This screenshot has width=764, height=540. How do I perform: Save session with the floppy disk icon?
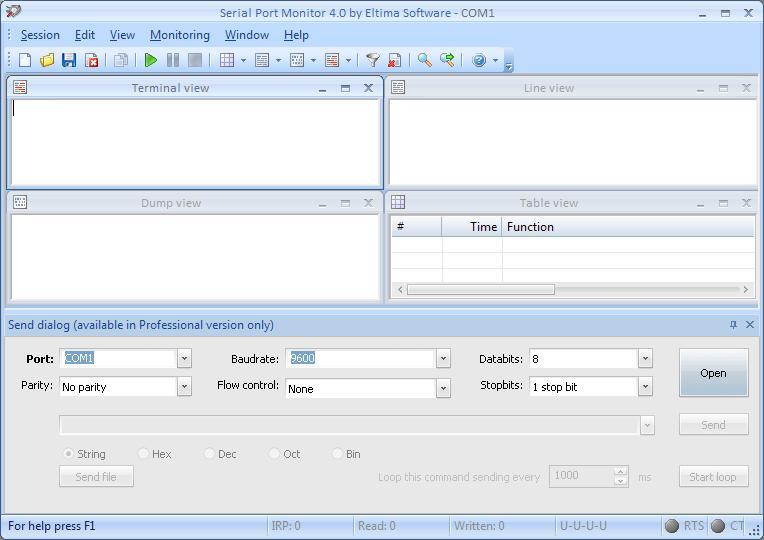69,60
